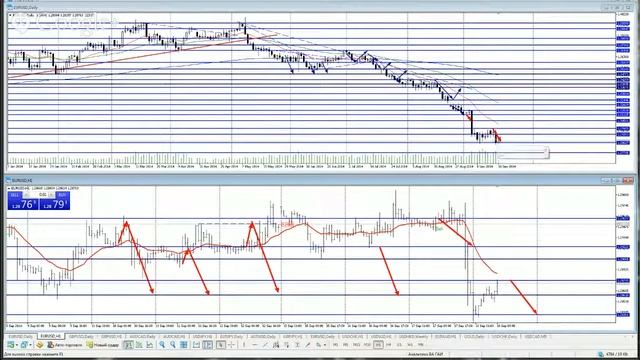Click the Новый ордер button
Viewport: 640px width, 360px height.
pos(103,345)
